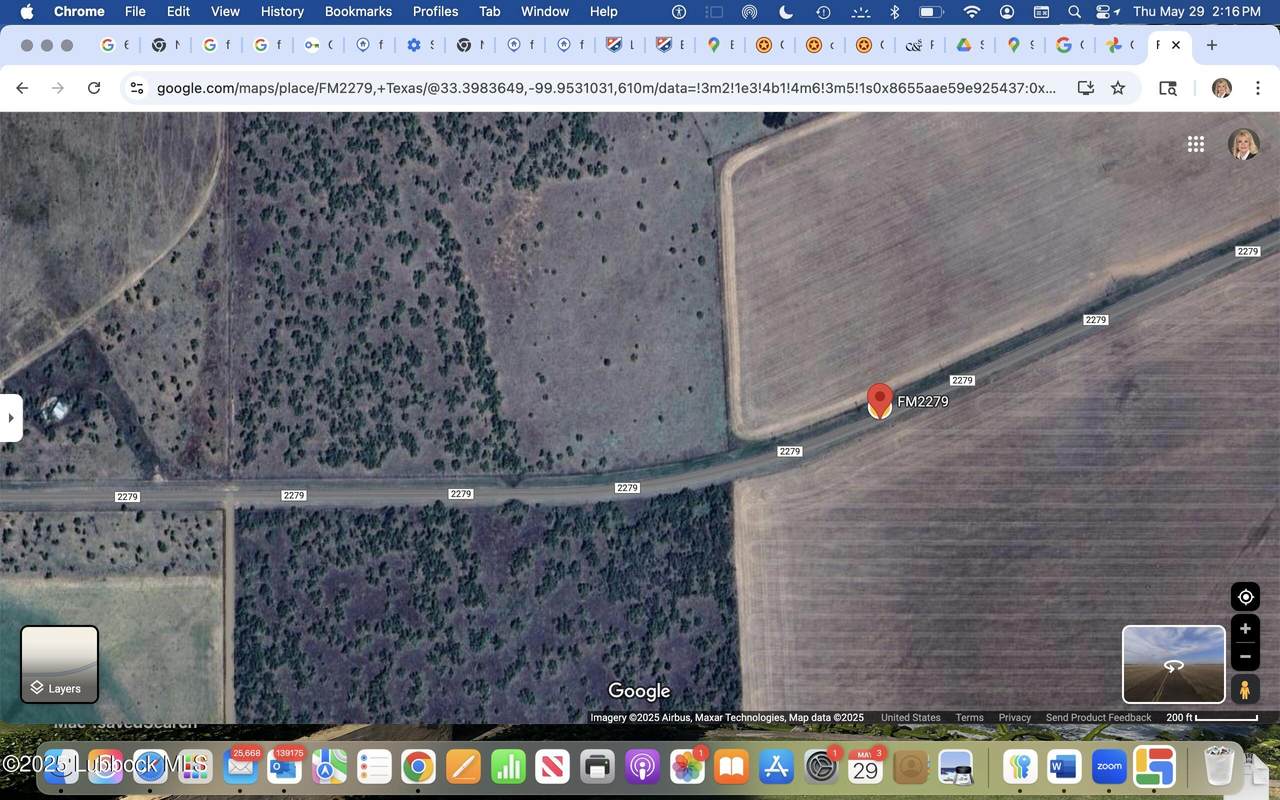Open Zoom from the Dock
Viewport: 1280px width, 800px height.
(x=1108, y=767)
